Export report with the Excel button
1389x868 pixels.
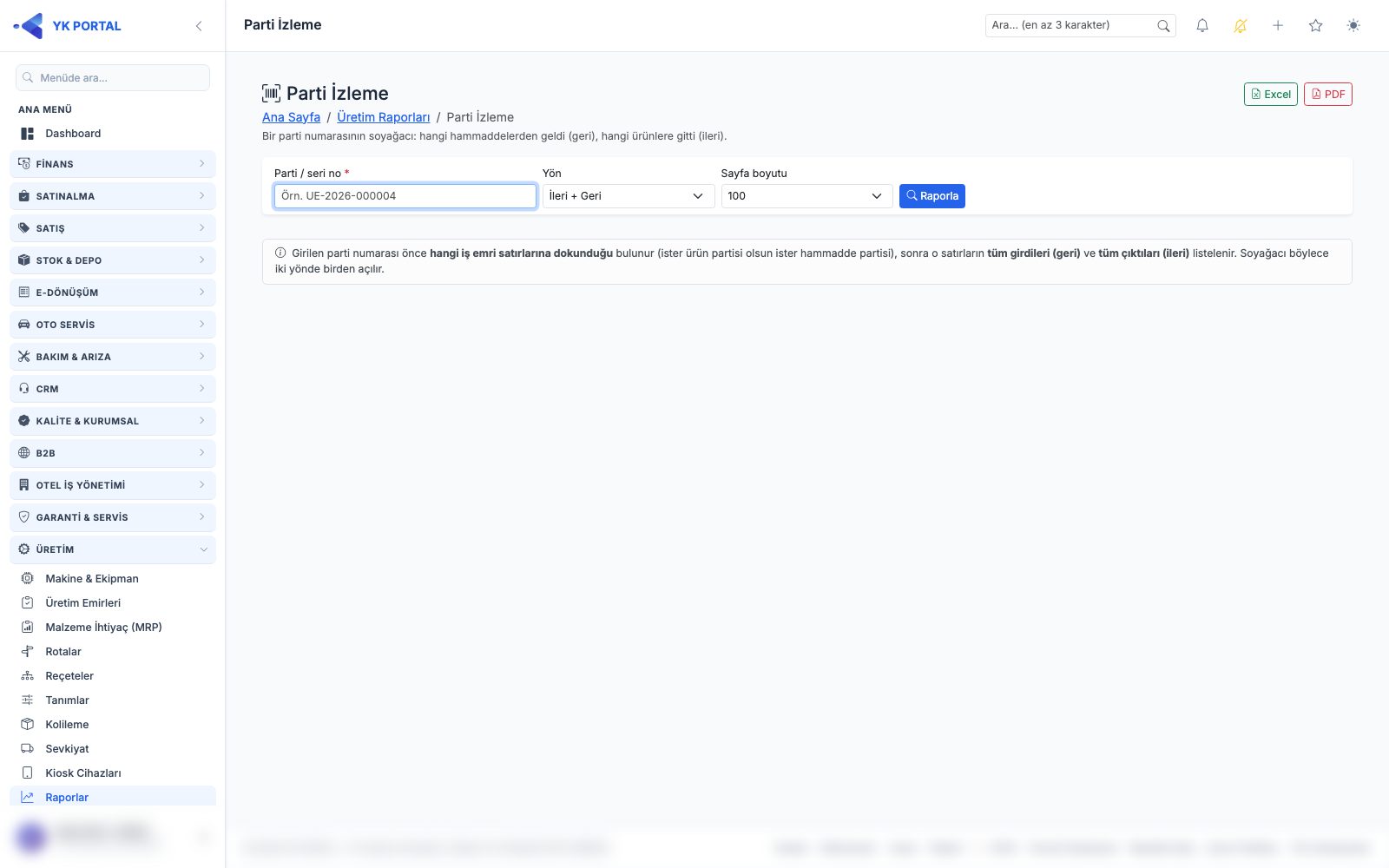[1271, 95]
